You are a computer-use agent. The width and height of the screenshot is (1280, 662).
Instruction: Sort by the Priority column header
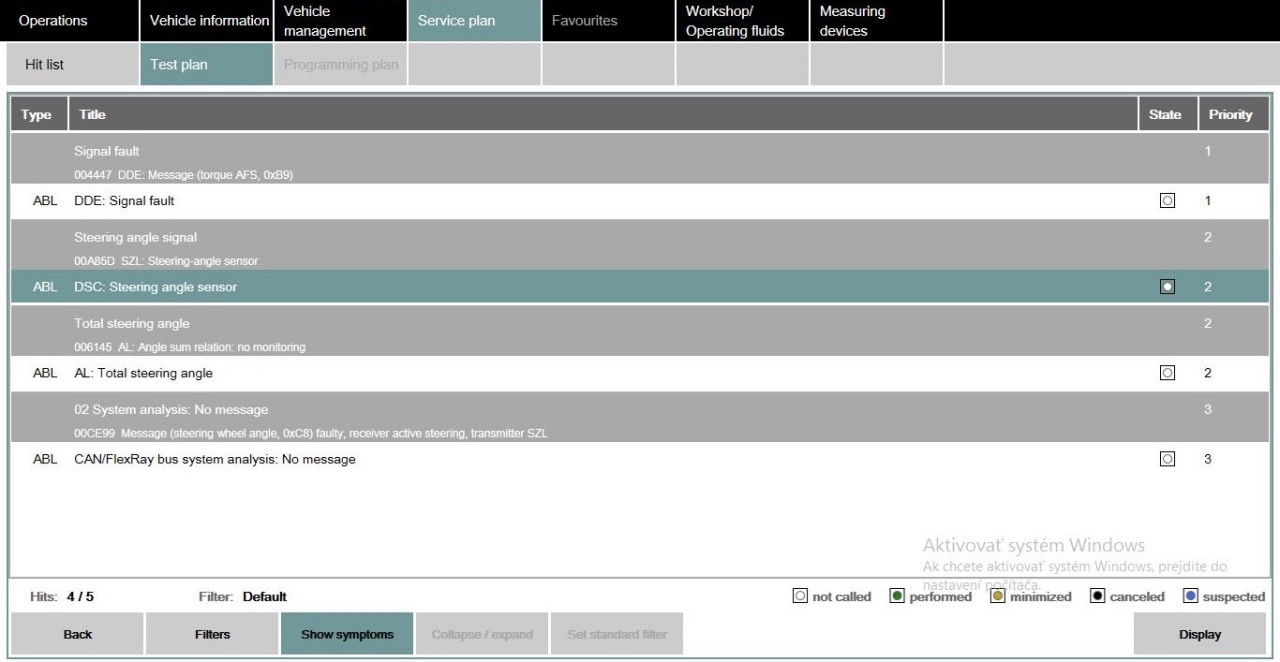tap(1230, 115)
